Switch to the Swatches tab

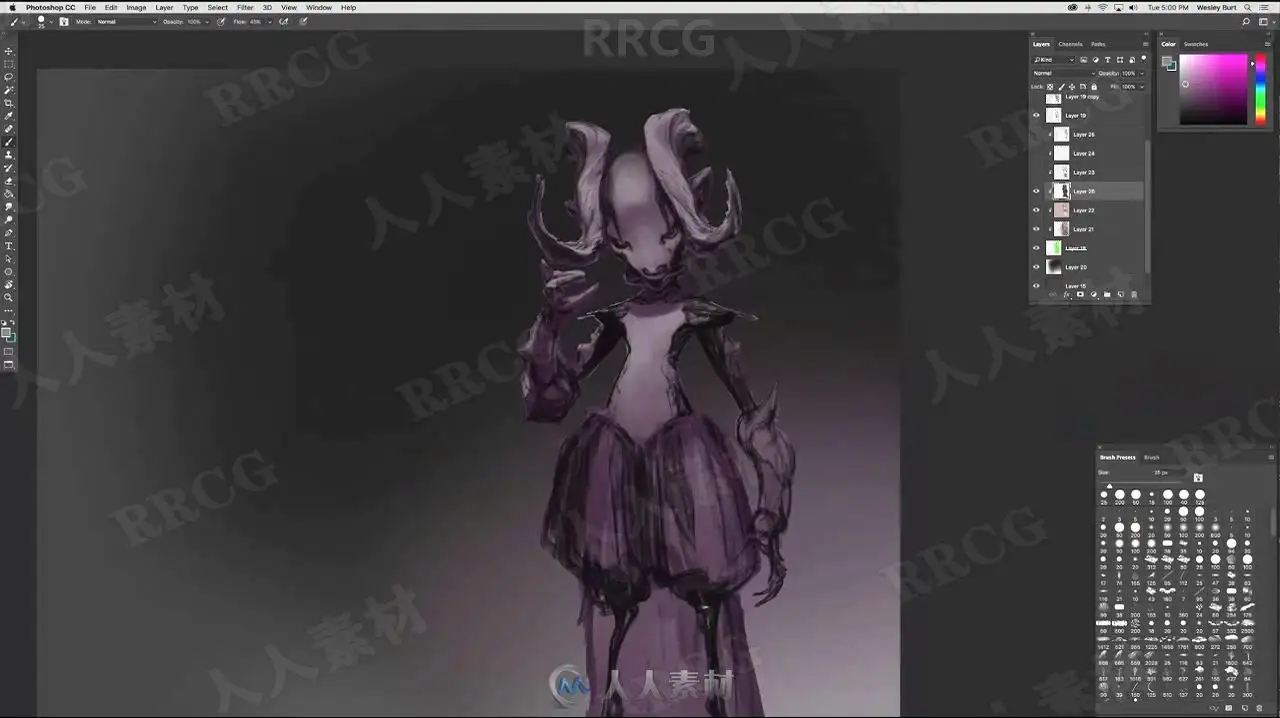click(x=1196, y=44)
